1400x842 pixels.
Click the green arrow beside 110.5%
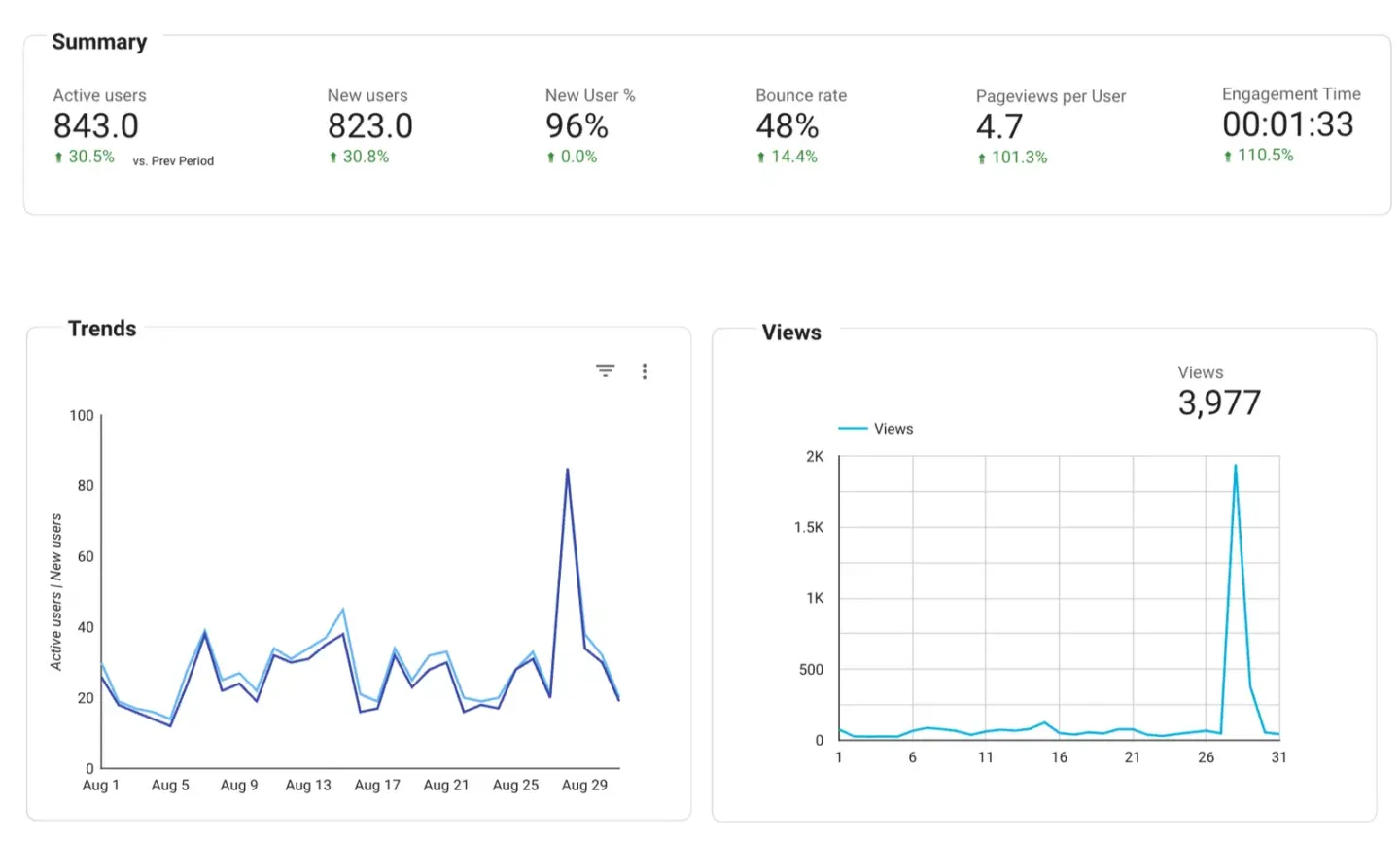(x=1228, y=157)
